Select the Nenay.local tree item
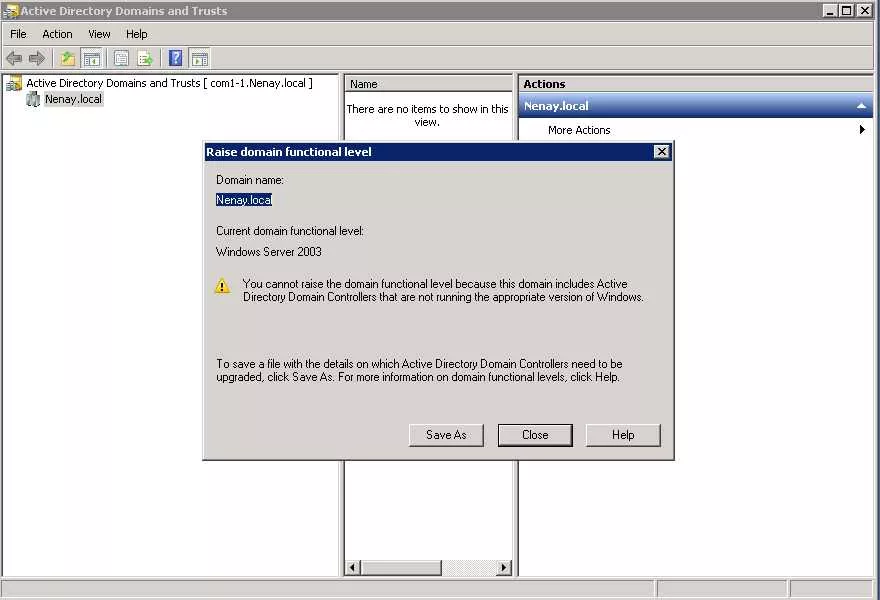Screen dimensions: 880x600 point(74,99)
